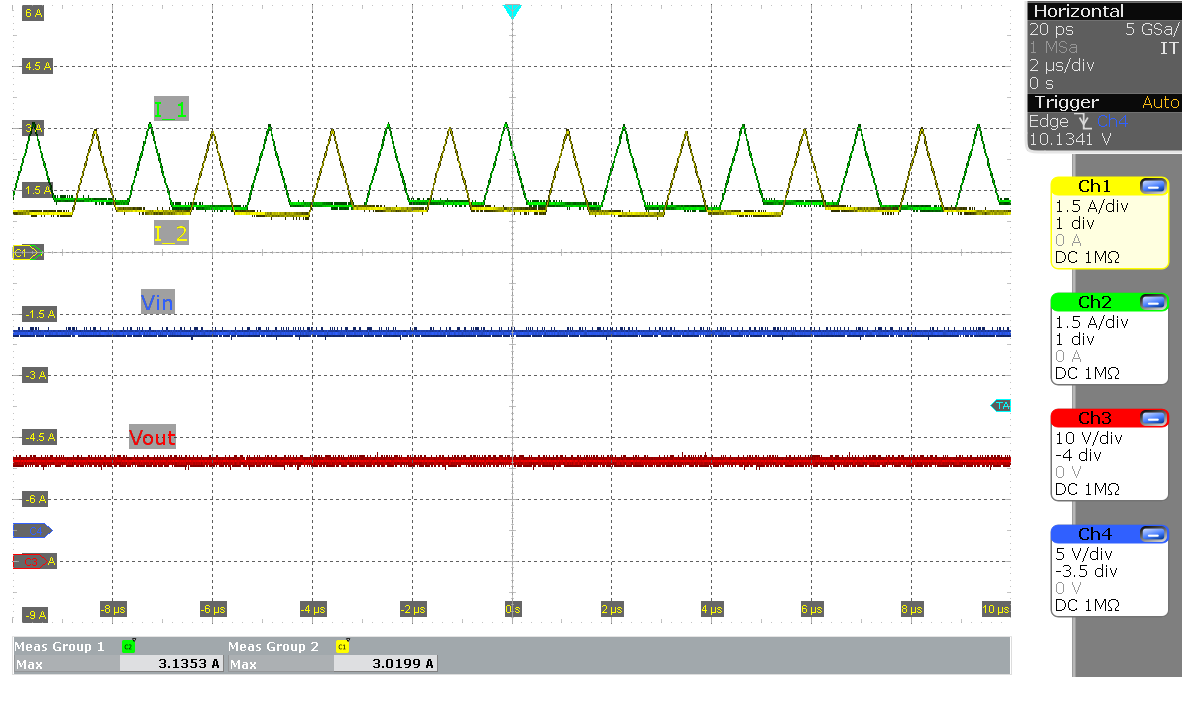The width and height of the screenshot is (1182, 720).
Task: Select the edge trigger slope icon
Action: coord(1083,121)
